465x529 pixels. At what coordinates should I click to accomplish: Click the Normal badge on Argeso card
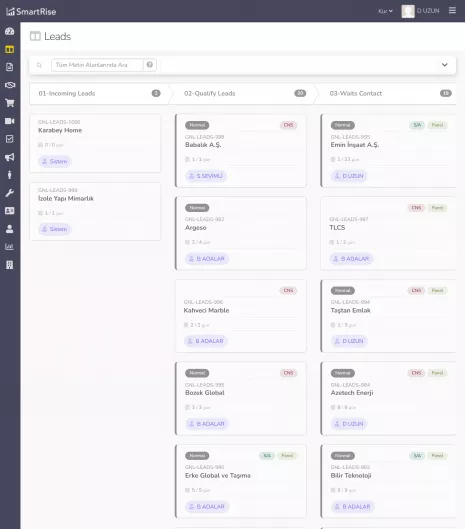(x=197, y=208)
